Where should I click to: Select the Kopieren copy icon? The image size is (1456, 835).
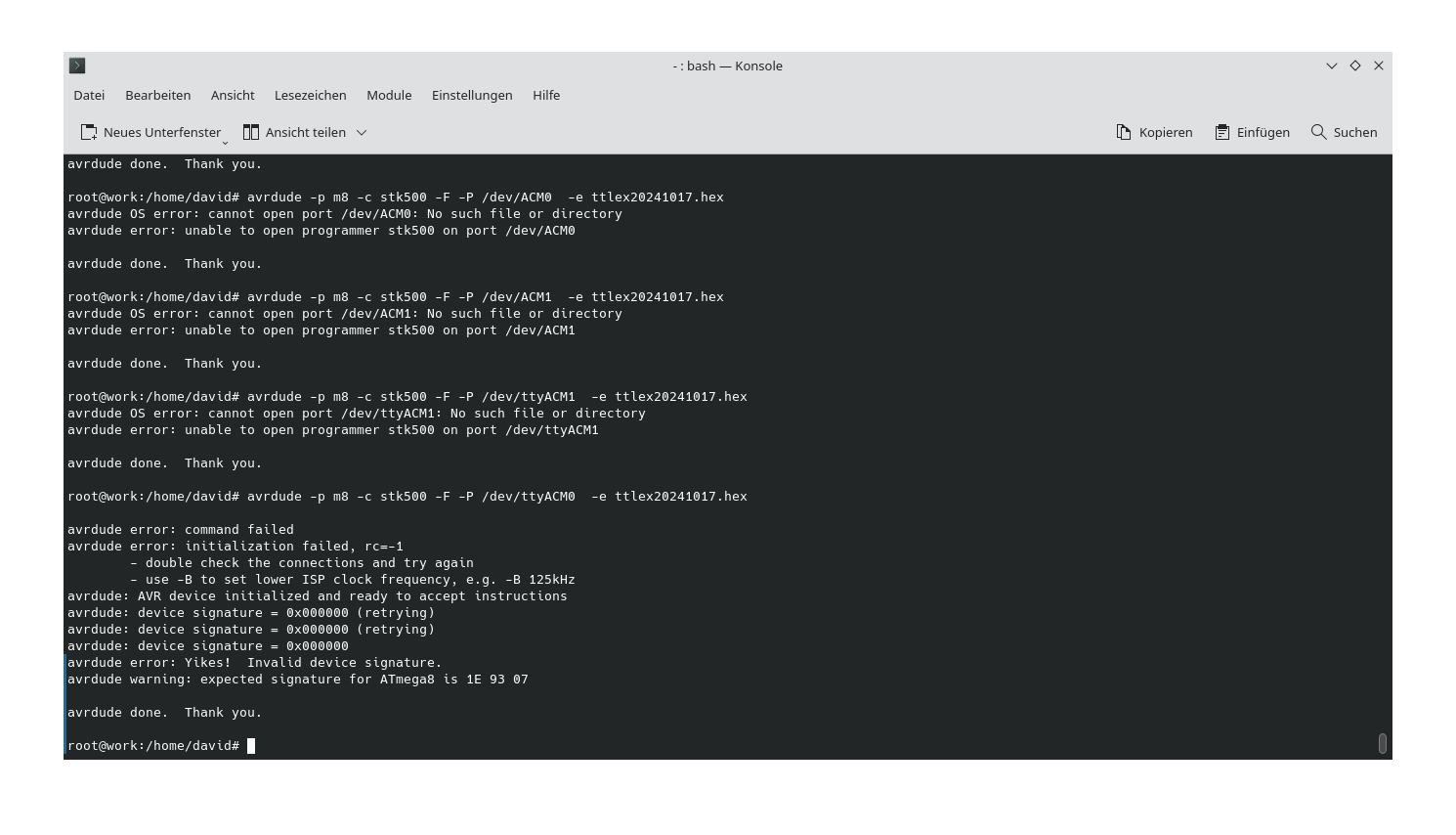click(x=1122, y=131)
